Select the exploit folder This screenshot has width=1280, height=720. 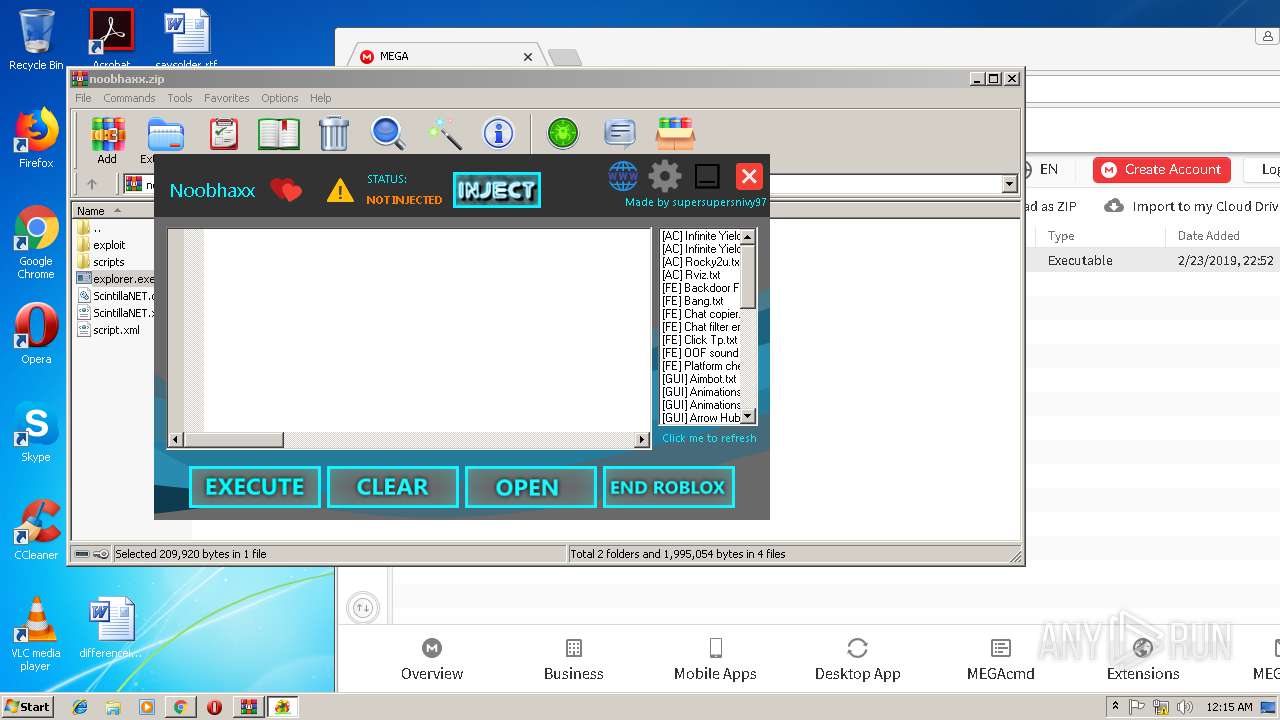click(x=109, y=245)
